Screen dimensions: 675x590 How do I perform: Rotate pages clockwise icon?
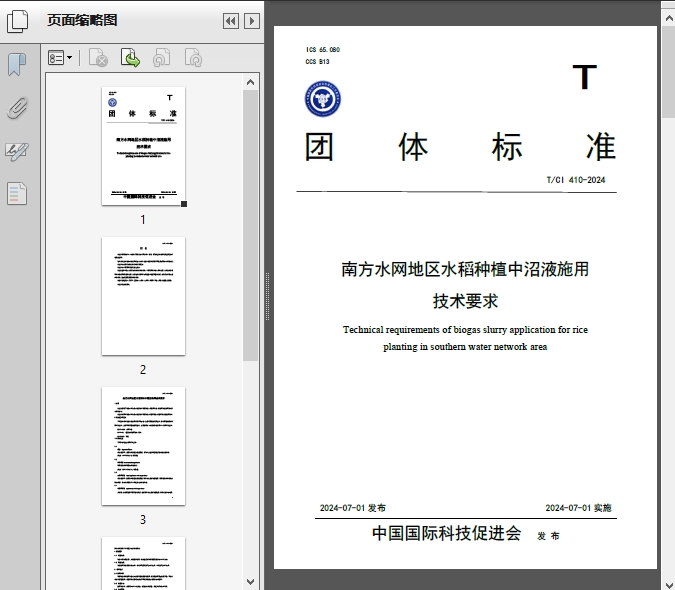pyautogui.click(x=193, y=59)
